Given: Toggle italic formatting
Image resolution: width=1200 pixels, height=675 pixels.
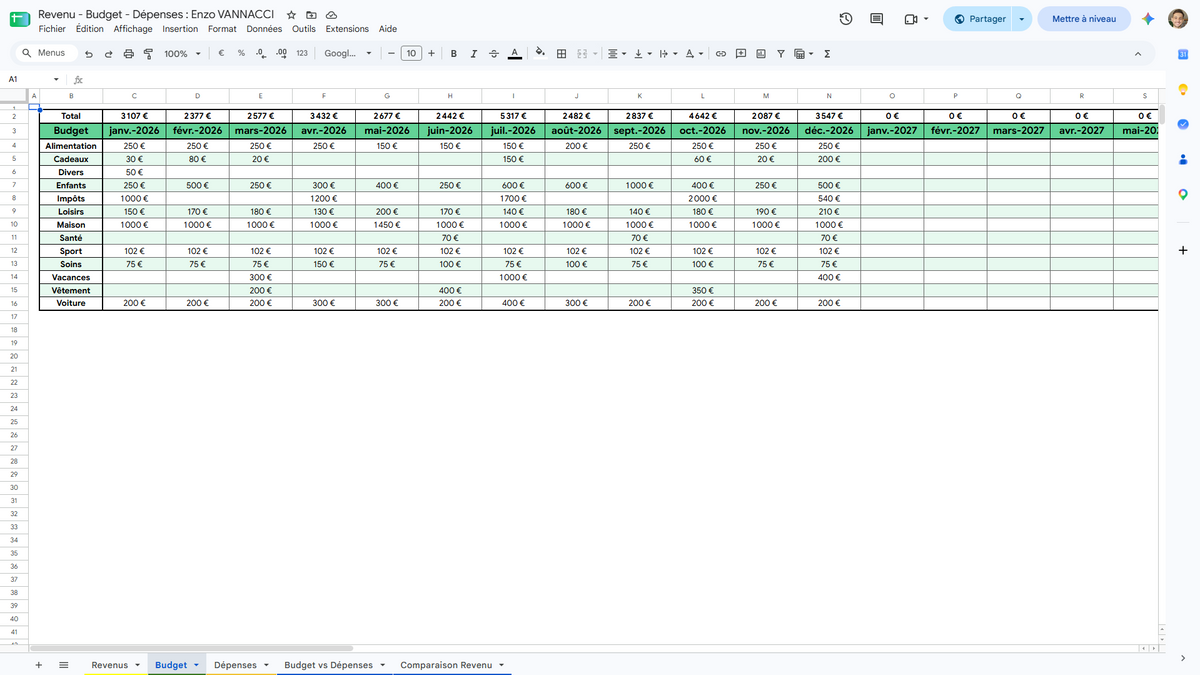Looking at the screenshot, I should click(474, 54).
